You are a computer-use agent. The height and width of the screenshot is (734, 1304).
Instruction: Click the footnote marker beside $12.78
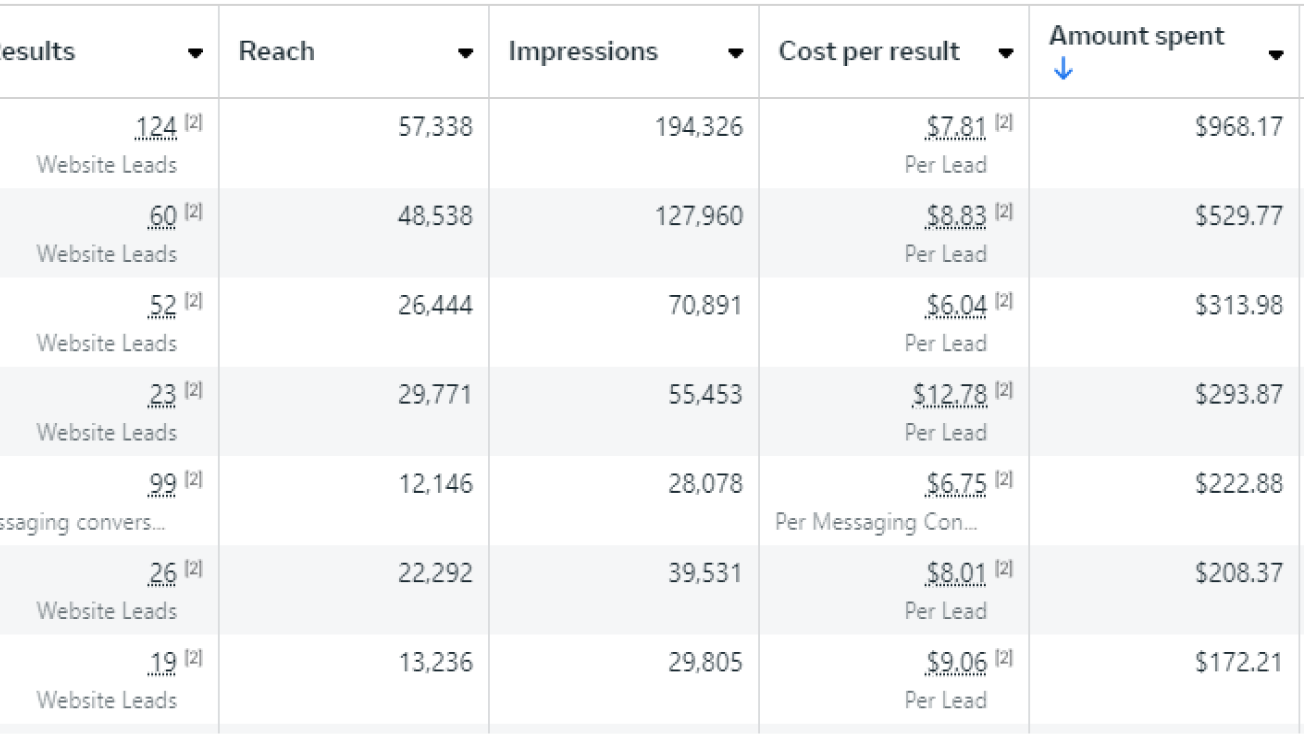1003,391
